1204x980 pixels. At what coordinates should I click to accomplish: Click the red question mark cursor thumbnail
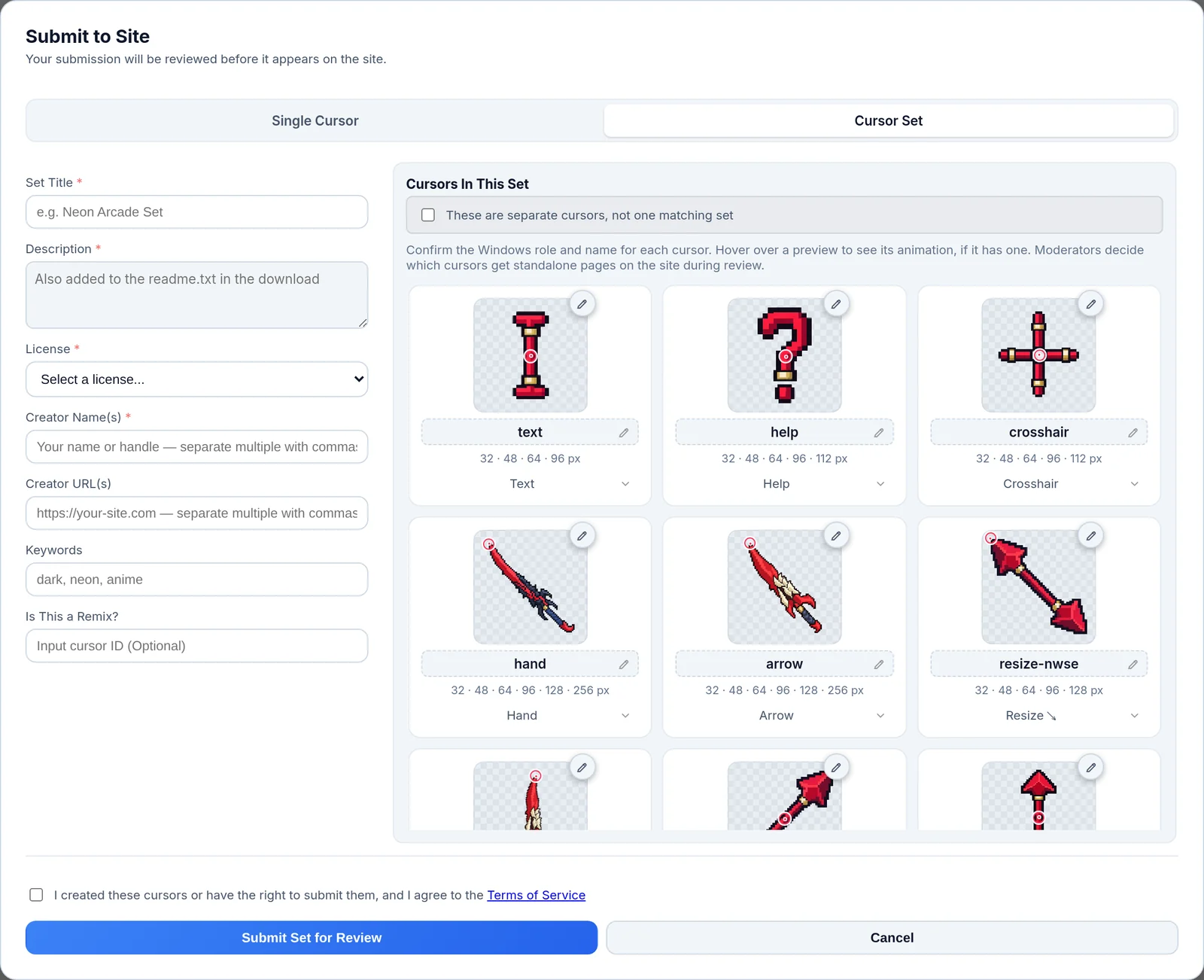pos(785,355)
